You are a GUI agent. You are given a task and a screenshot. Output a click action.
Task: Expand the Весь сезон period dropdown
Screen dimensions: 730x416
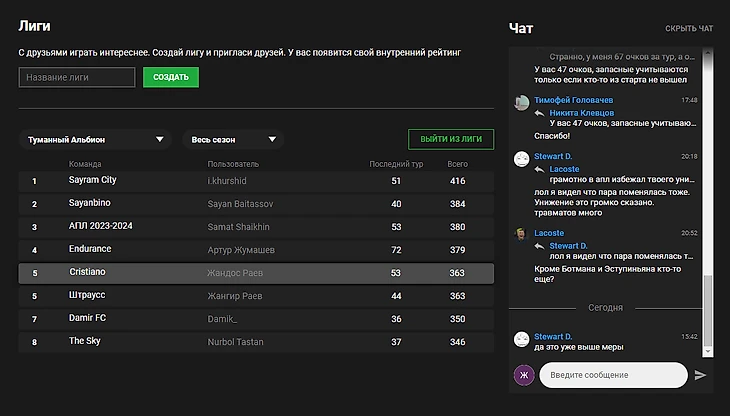(232, 140)
